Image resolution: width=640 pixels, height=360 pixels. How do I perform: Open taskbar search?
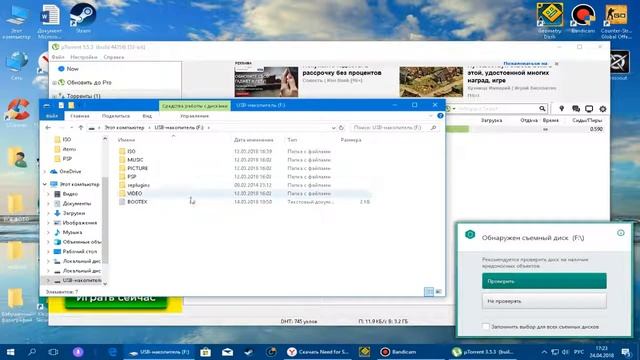(32, 352)
